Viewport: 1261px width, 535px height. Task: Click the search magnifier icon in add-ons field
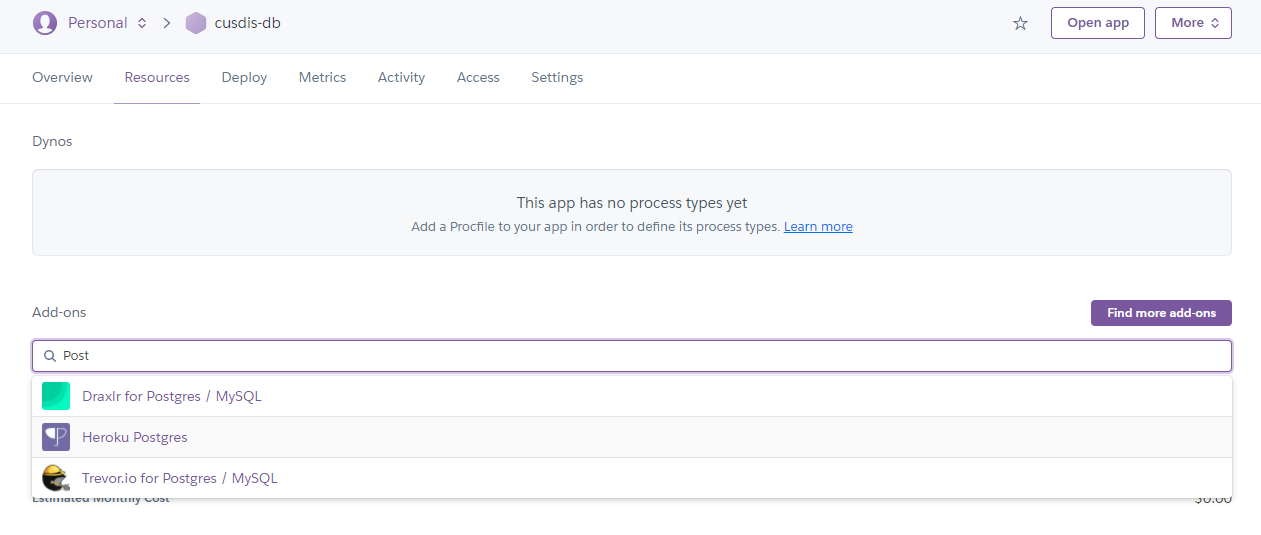pyautogui.click(x=49, y=356)
